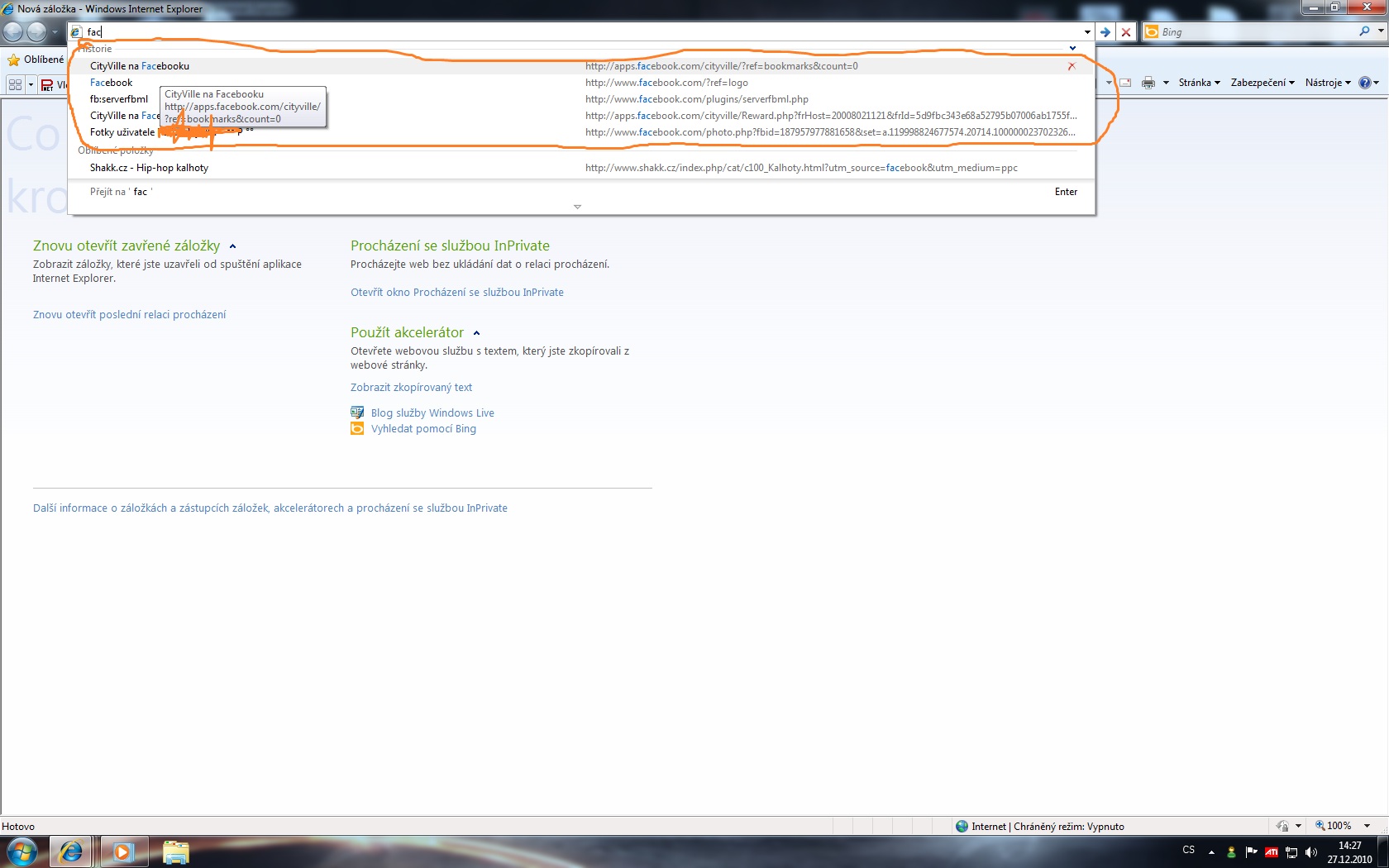Click the green Messenger tray icon
Image resolution: width=1389 pixels, height=868 pixels.
click(x=1231, y=852)
